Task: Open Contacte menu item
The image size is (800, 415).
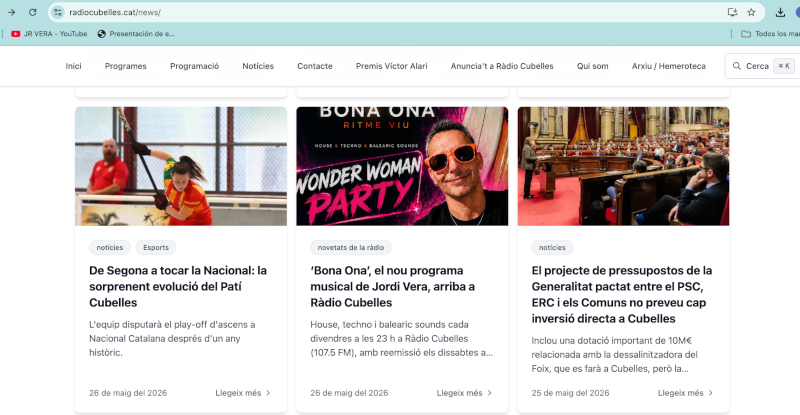Action: (315, 66)
